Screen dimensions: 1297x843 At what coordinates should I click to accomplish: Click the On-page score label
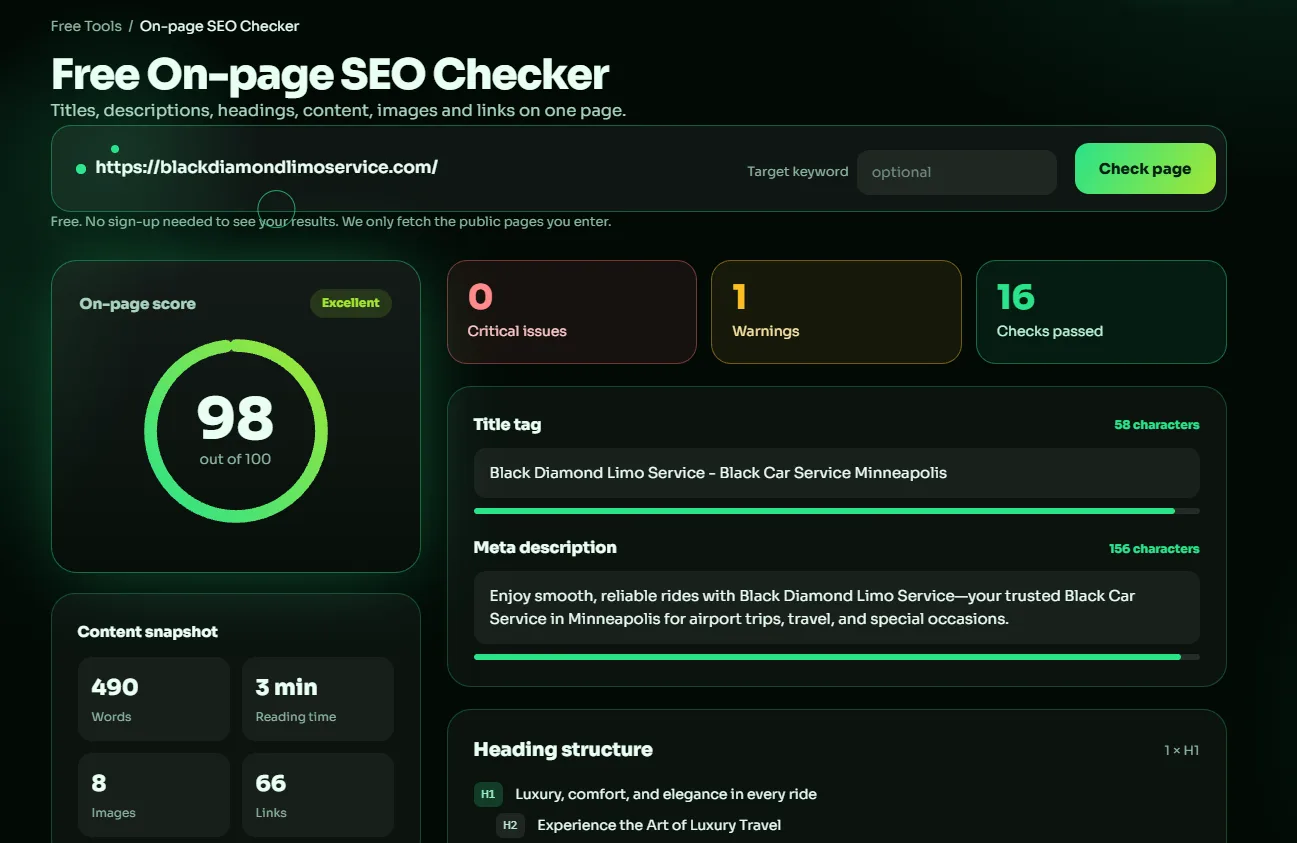tap(138, 304)
